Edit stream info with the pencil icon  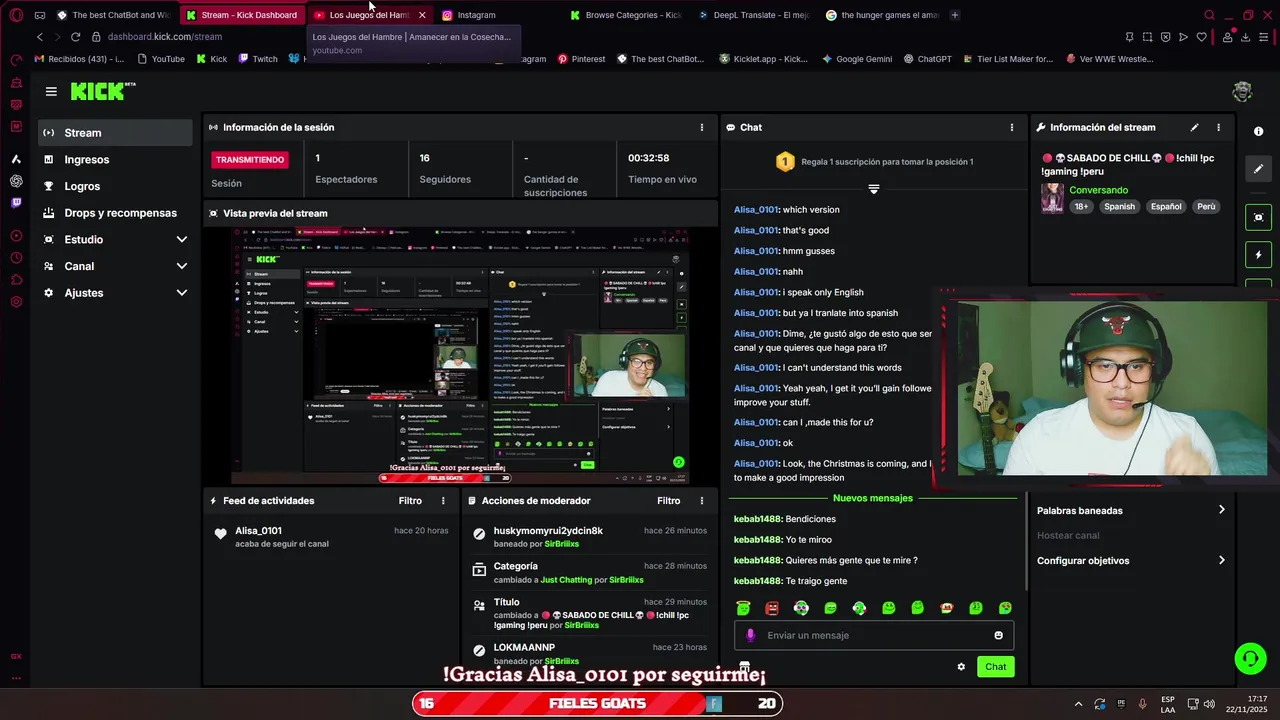click(x=1194, y=128)
